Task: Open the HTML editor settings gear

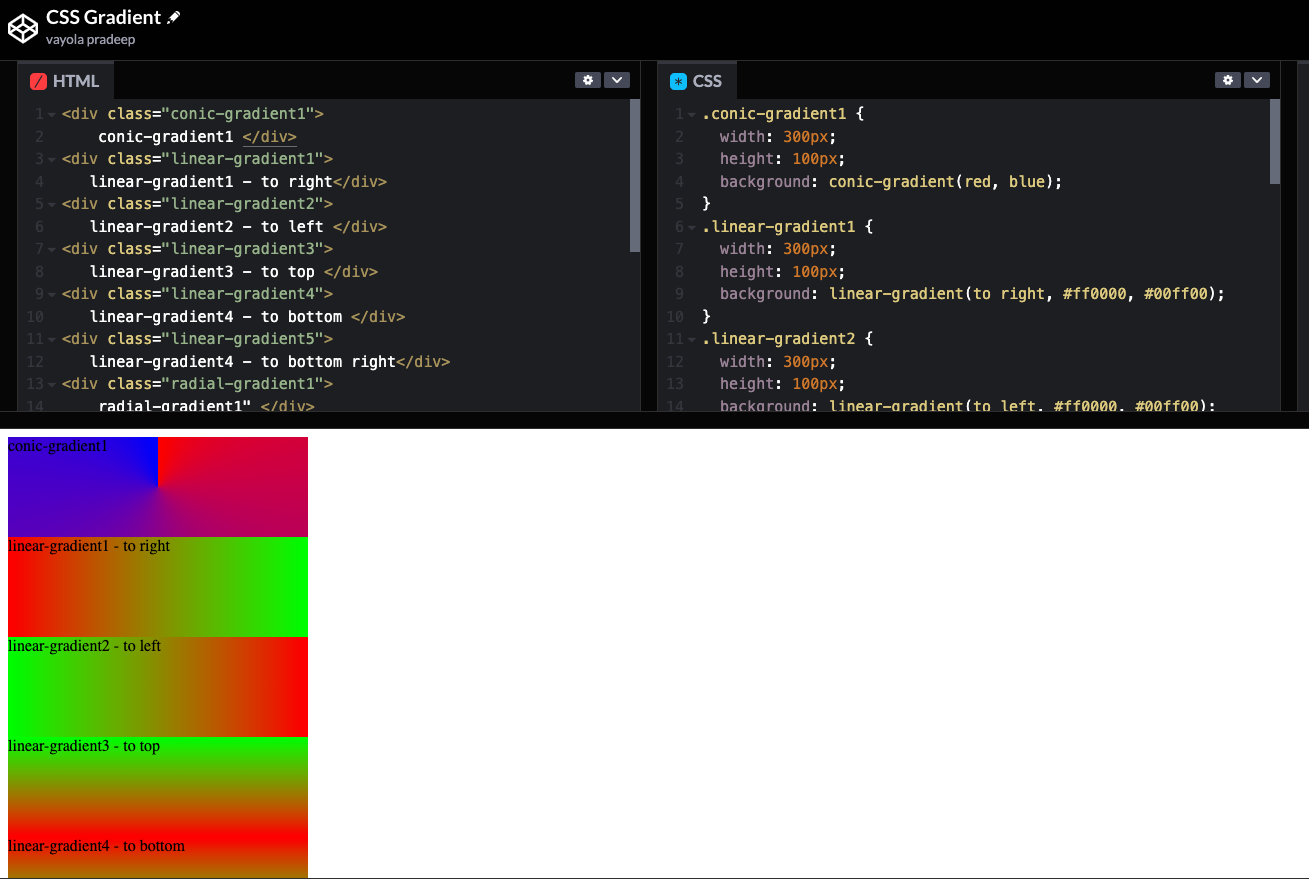Action: [x=587, y=80]
